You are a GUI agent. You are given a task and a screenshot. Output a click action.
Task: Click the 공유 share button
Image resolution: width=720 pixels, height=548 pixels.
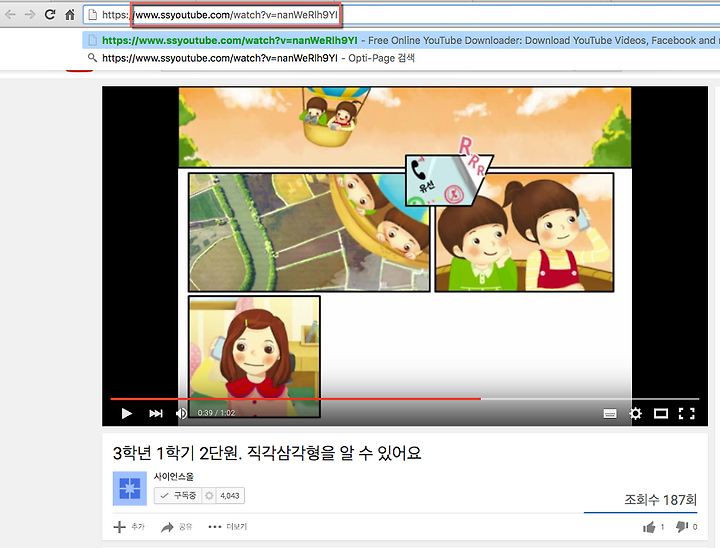point(176,527)
